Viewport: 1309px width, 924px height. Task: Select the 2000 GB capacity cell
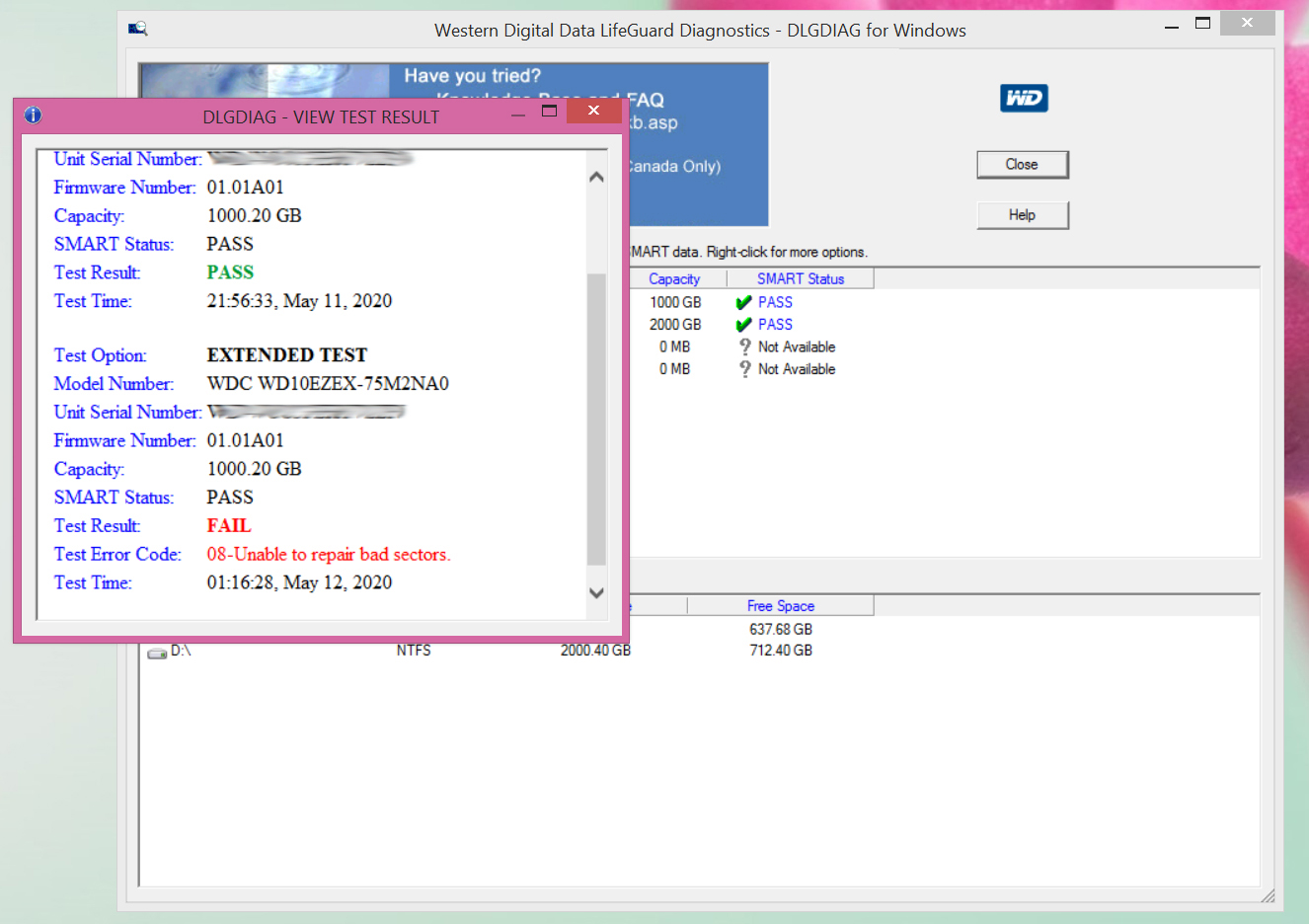click(x=675, y=324)
